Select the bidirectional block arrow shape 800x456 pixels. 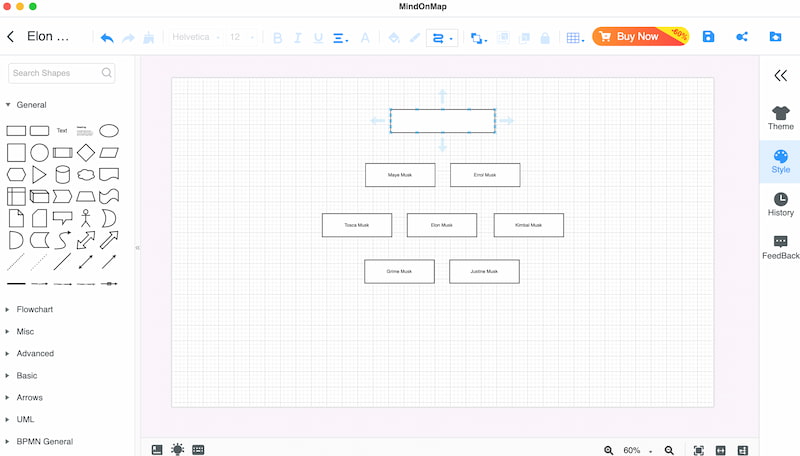click(86, 240)
